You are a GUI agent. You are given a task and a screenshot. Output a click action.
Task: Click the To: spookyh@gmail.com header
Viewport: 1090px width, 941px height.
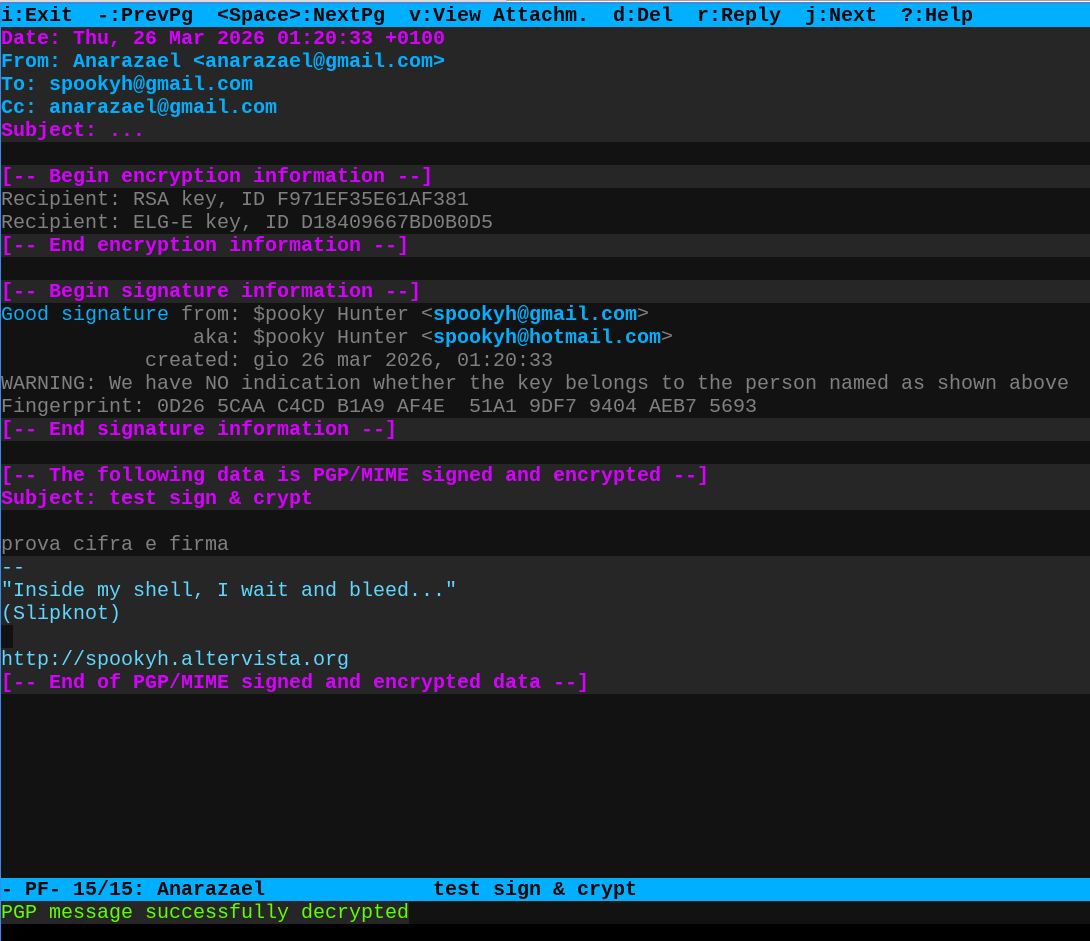coord(127,84)
